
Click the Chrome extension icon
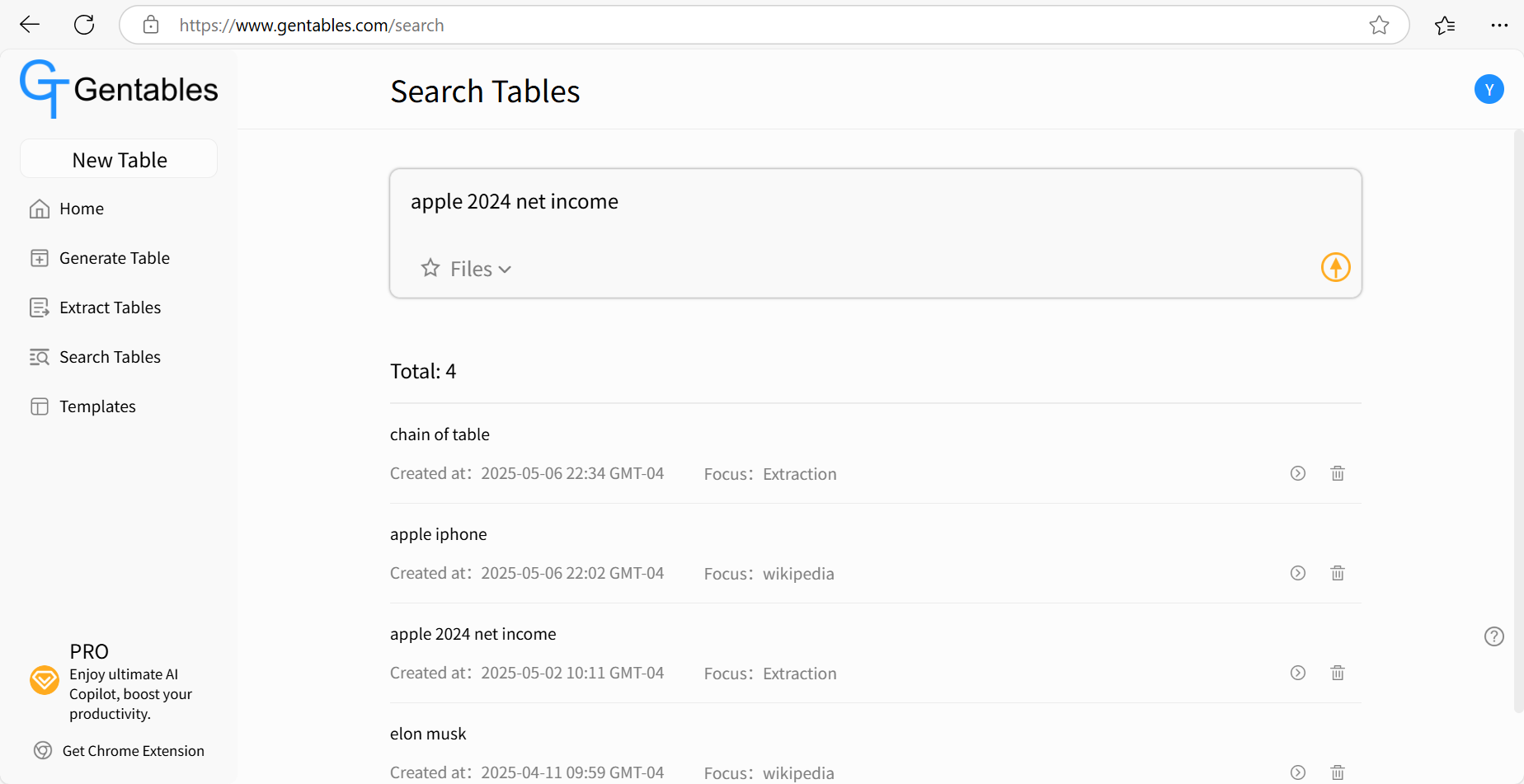coord(43,750)
